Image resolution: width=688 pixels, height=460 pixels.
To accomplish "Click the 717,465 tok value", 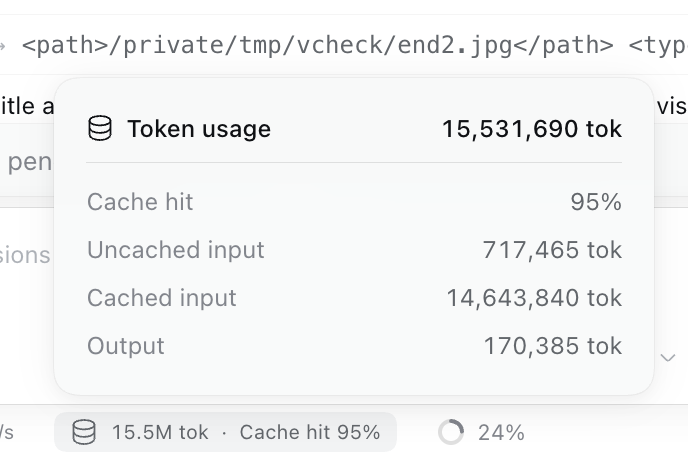I will coord(552,250).
